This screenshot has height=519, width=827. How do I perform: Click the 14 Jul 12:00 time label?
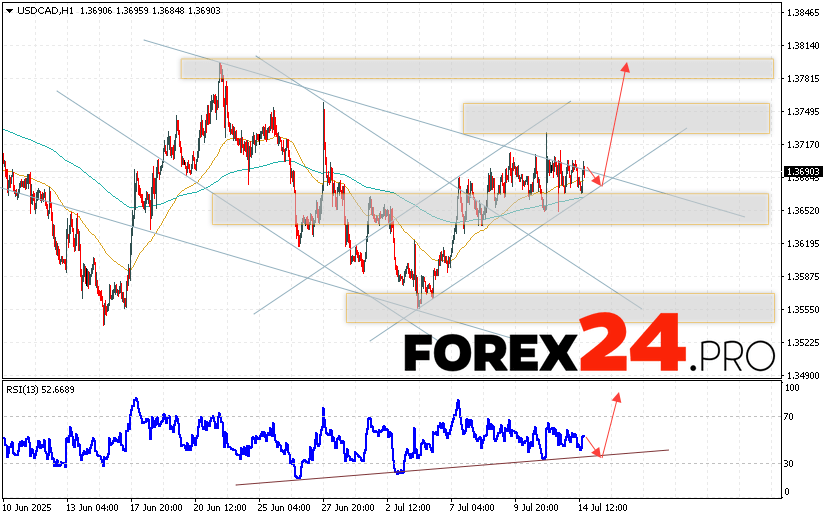tap(602, 508)
